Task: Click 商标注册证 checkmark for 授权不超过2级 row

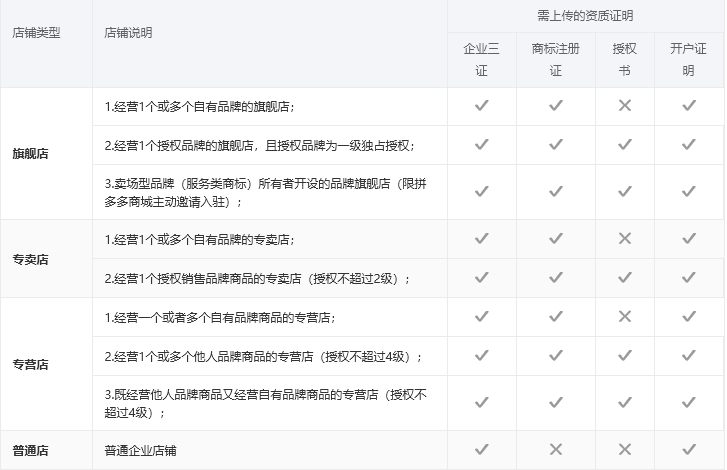Action: [555, 278]
